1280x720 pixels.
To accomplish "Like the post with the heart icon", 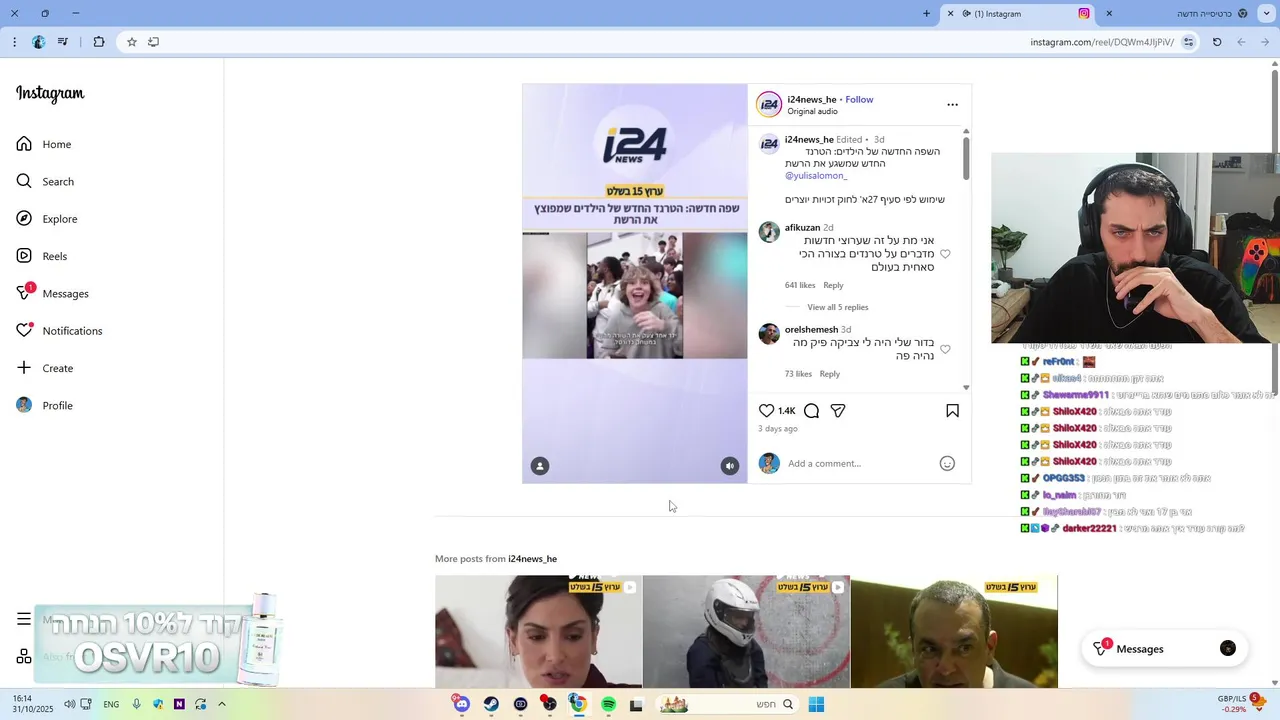I will click(x=766, y=411).
